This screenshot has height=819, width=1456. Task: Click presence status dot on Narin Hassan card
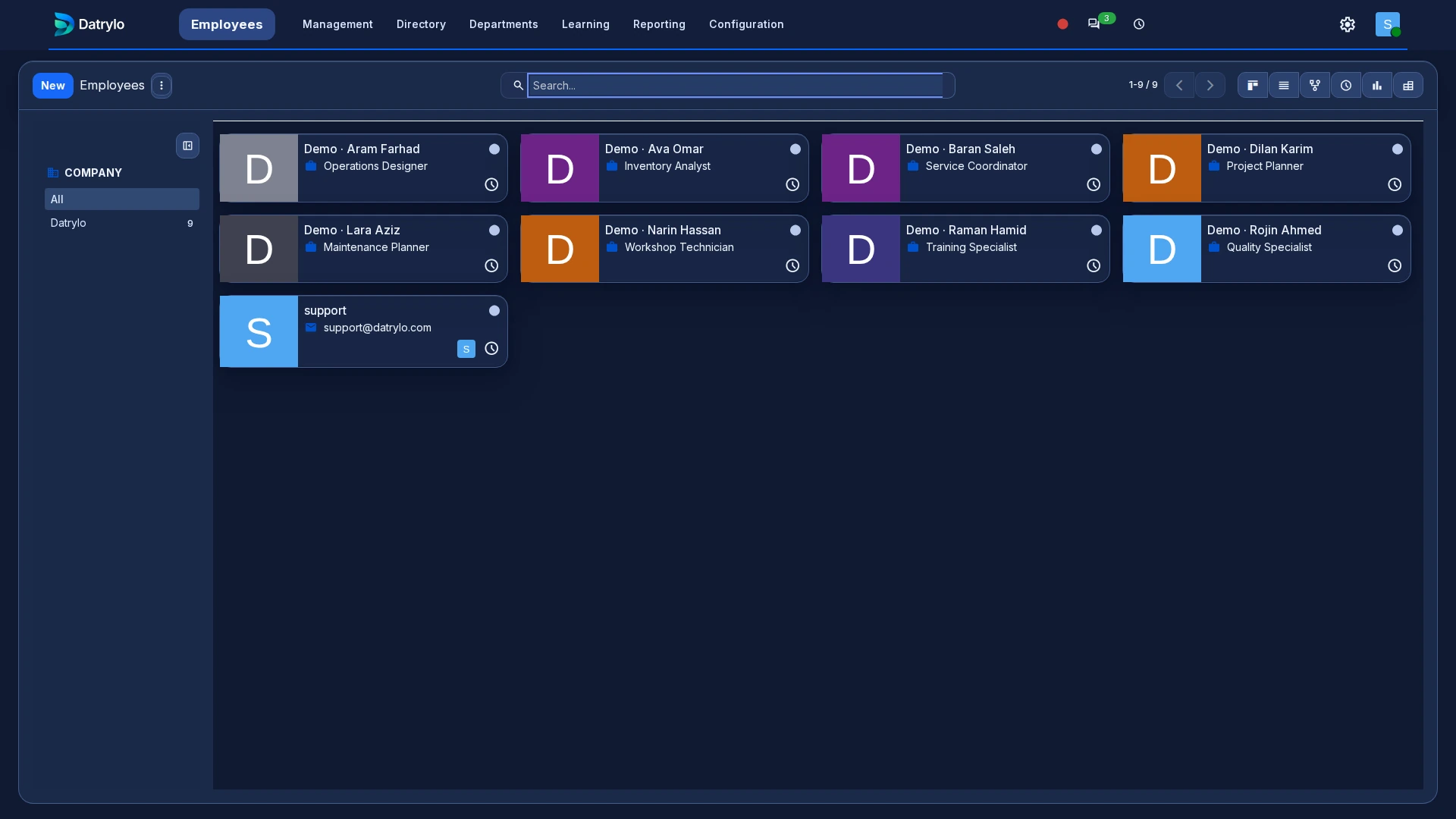795,231
